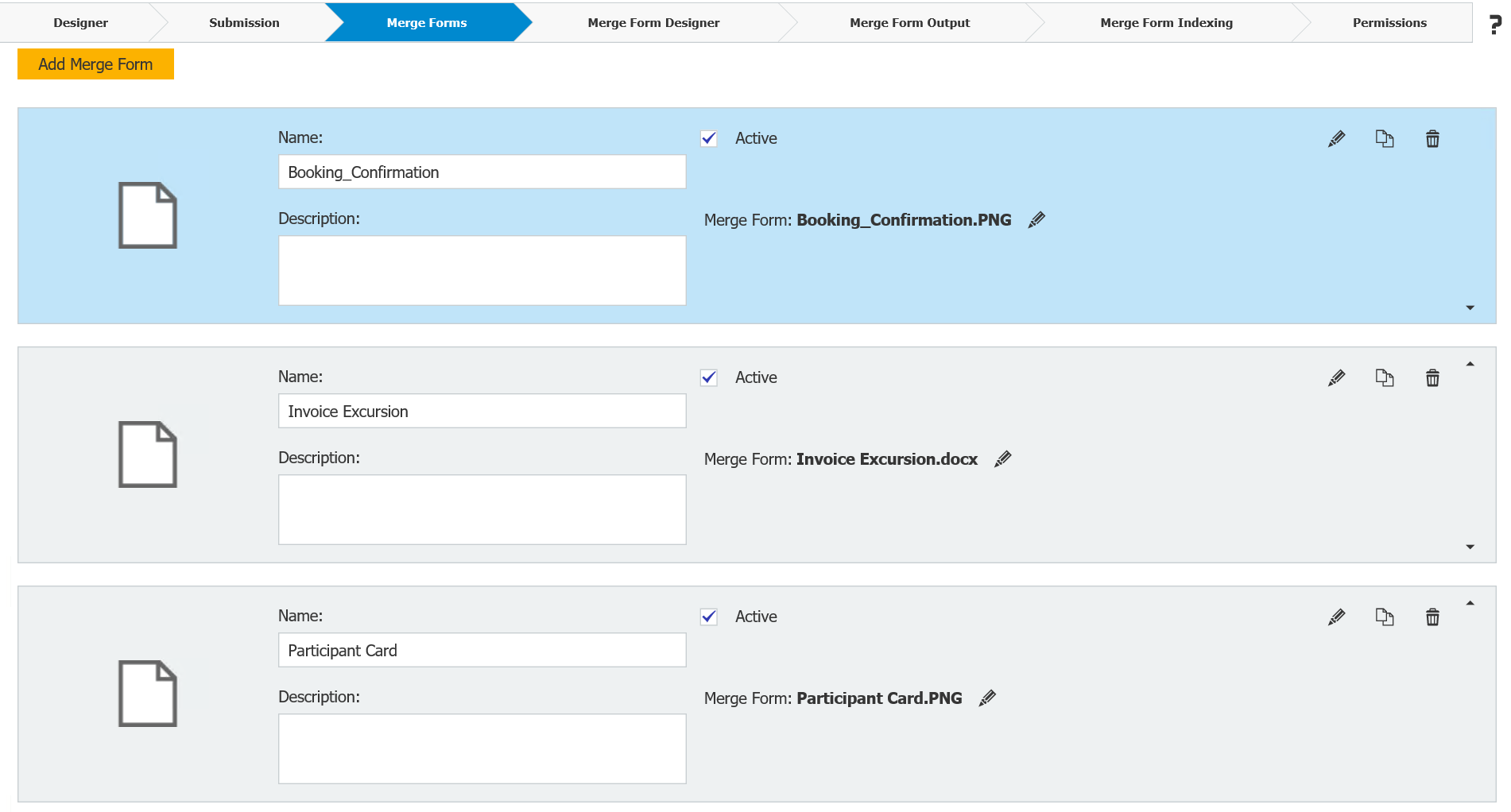Delete the Invoice Excursion merge form
1511x812 pixels.
[1432, 377]
